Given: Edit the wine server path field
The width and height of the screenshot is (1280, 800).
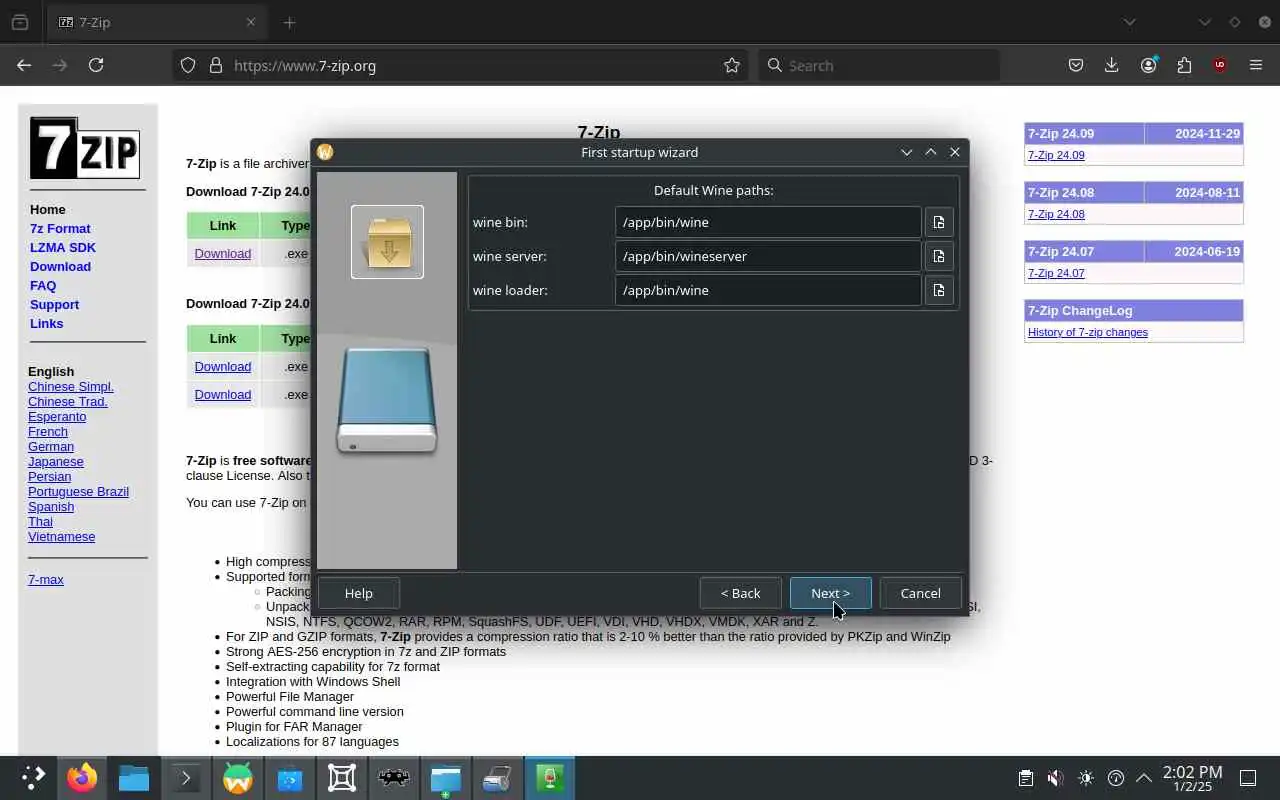Looking at the screenshot, I should (768, 256).
